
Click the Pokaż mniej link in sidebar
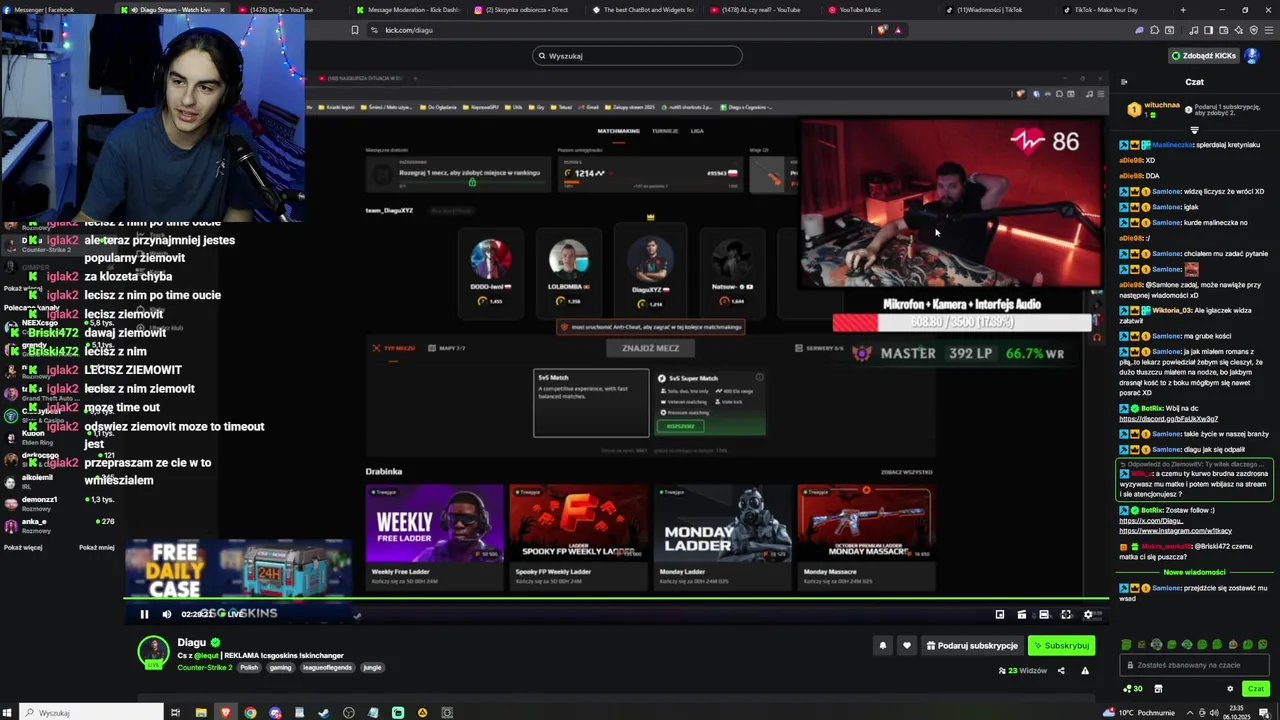(x=97, y=548)
